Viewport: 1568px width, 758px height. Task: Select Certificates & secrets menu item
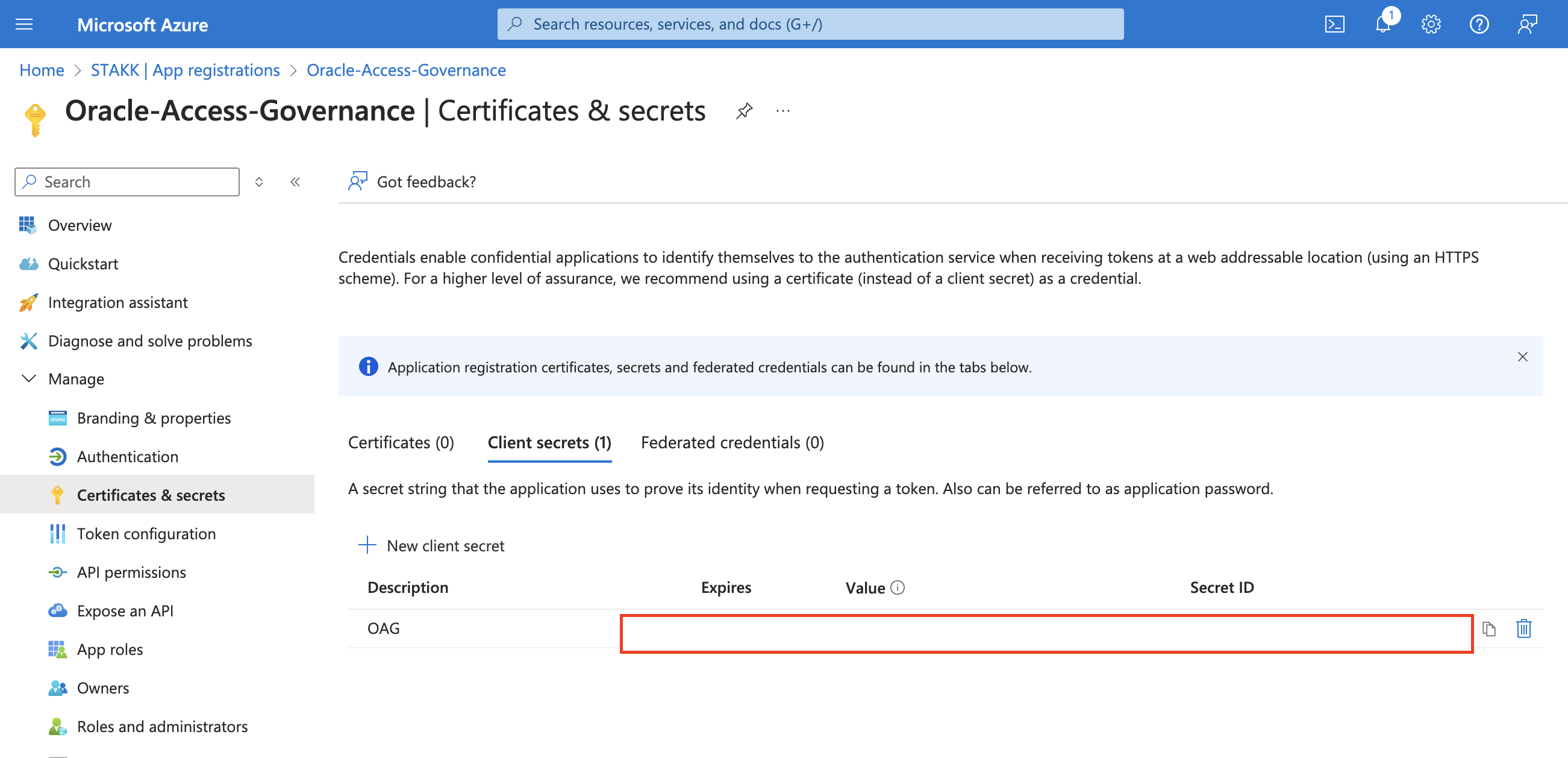157,494
